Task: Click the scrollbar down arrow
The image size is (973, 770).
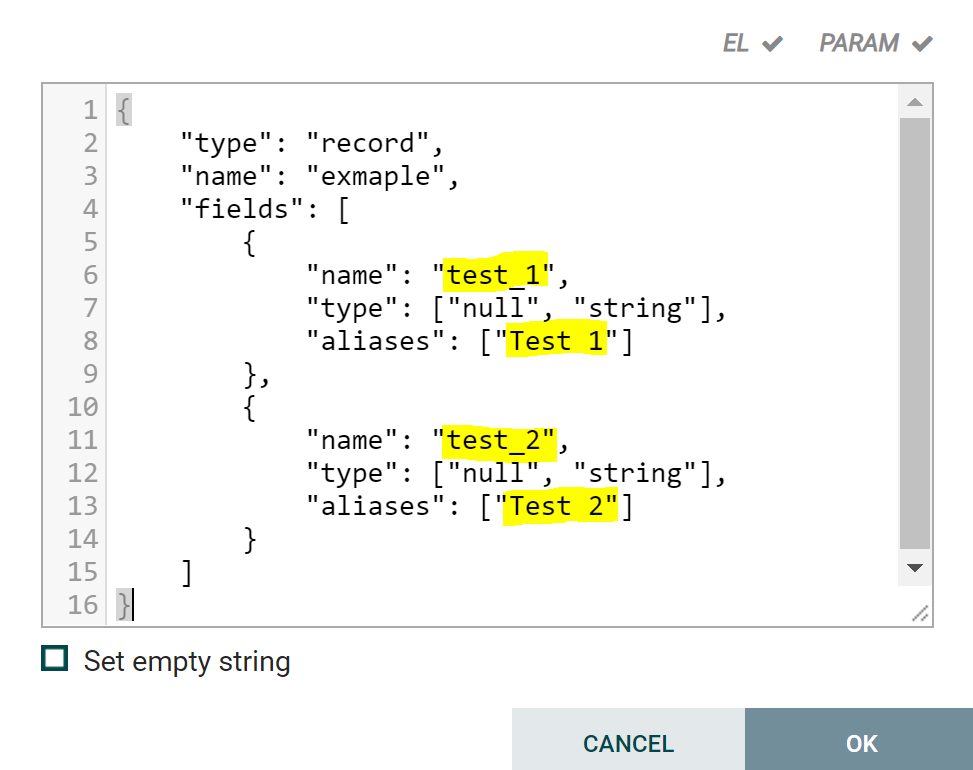Action: [x=915, y=568]
